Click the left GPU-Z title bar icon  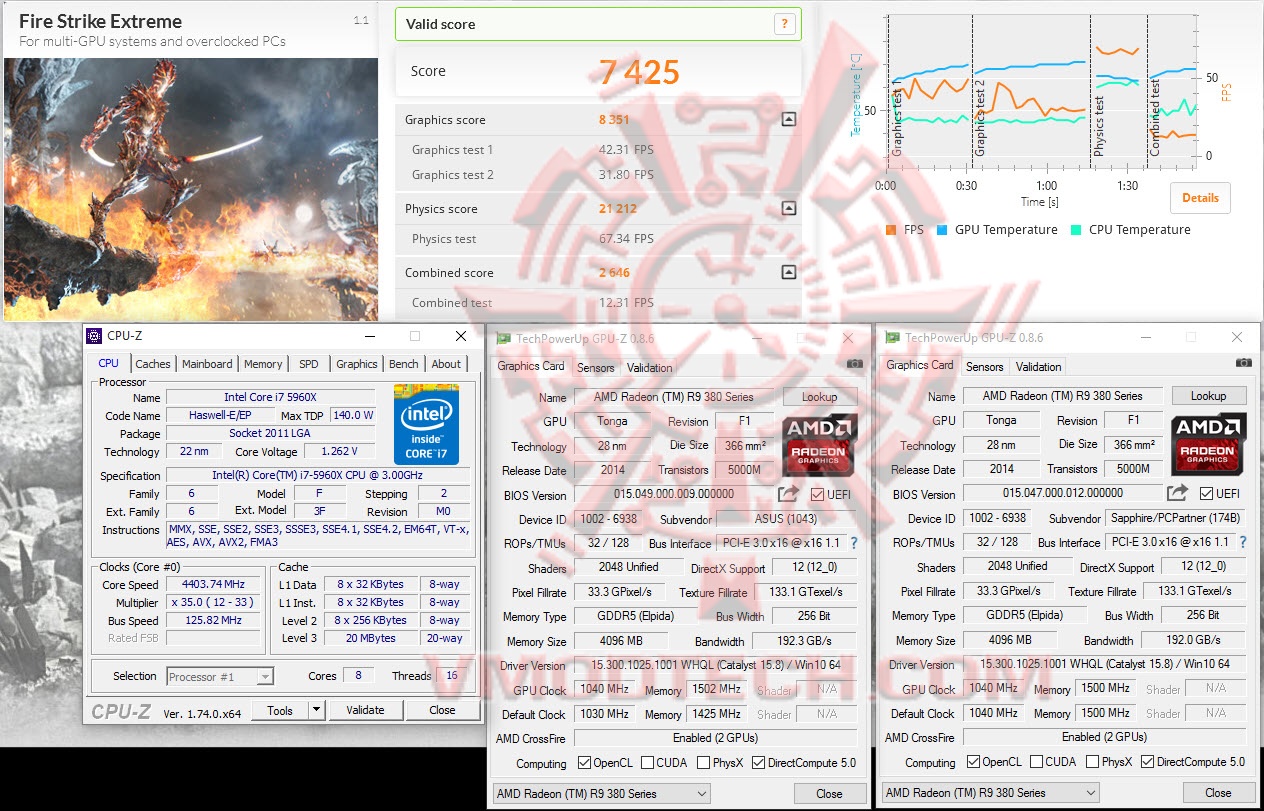[504, 338]
